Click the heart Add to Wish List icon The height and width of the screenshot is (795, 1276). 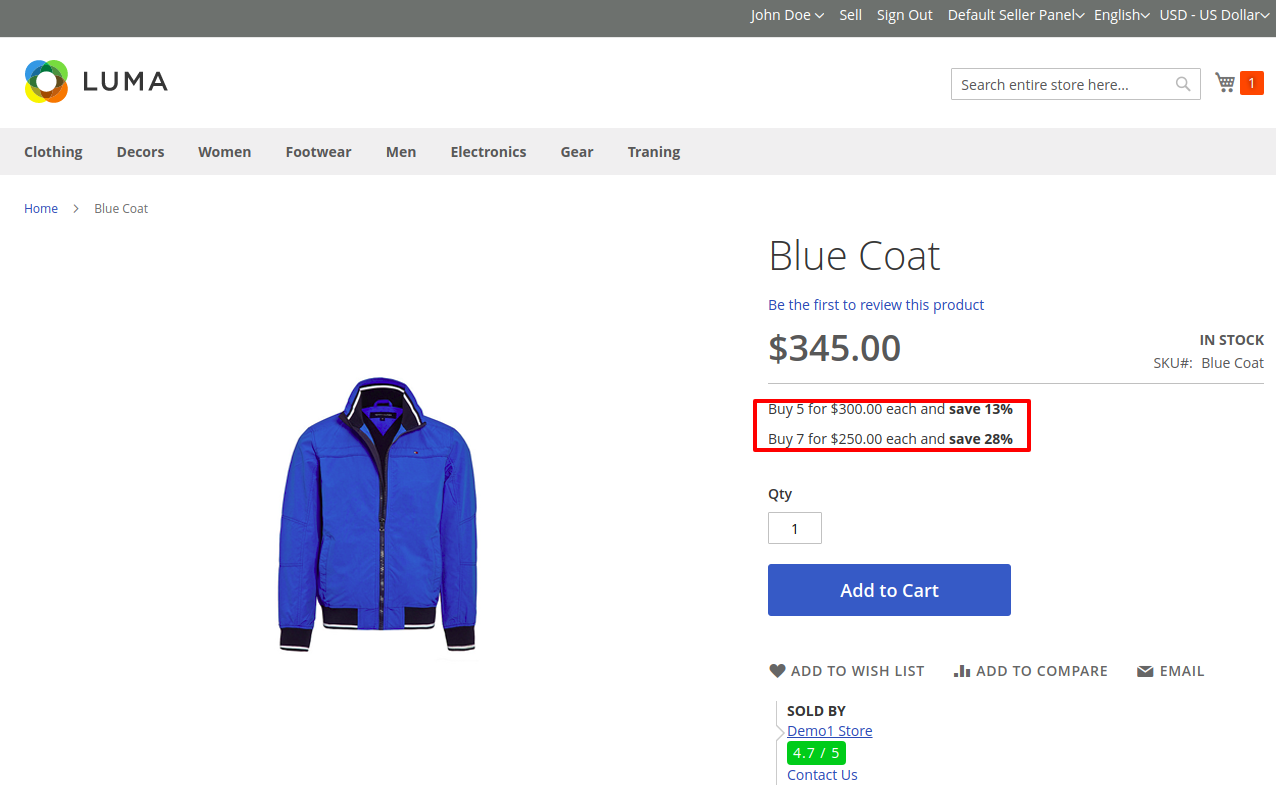(777, 671)
